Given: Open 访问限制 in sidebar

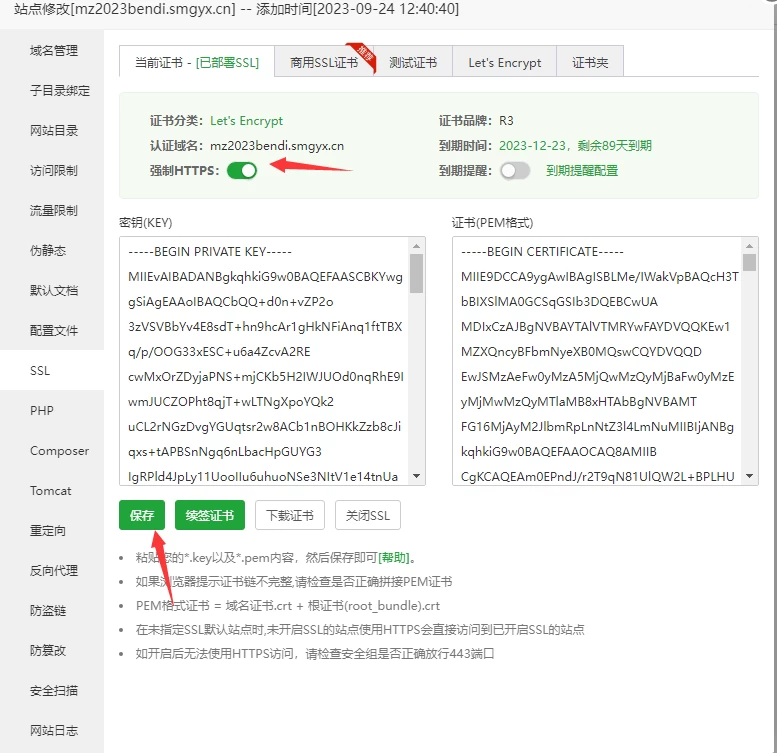Looking at the screenshot, I should [x=54, y=170].
